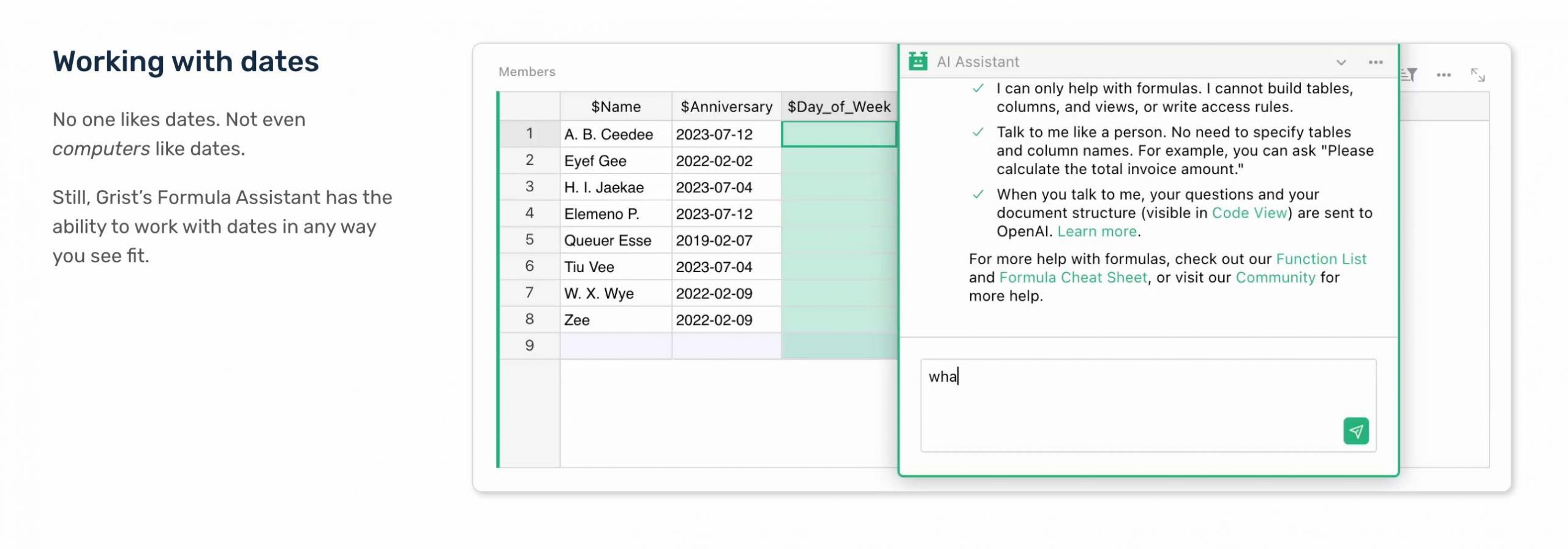Click the green send message button
Image resolution: width=1568 pixels, height=549 pixels.
(1355, 431)
